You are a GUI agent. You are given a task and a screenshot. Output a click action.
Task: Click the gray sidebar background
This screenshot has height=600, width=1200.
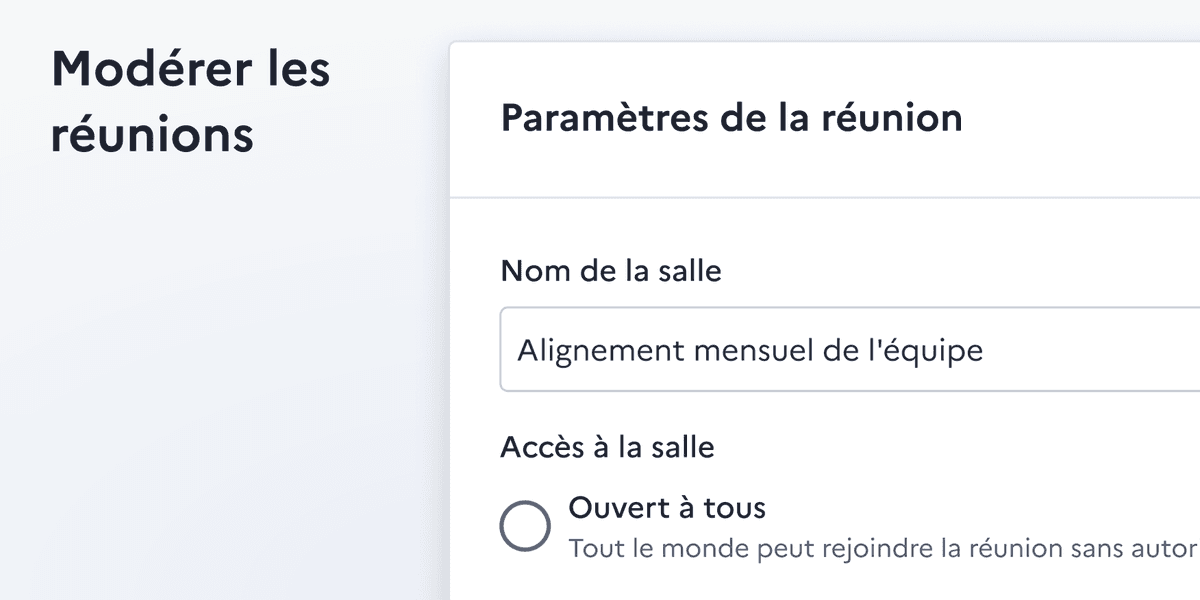click(x=200, y=400)
